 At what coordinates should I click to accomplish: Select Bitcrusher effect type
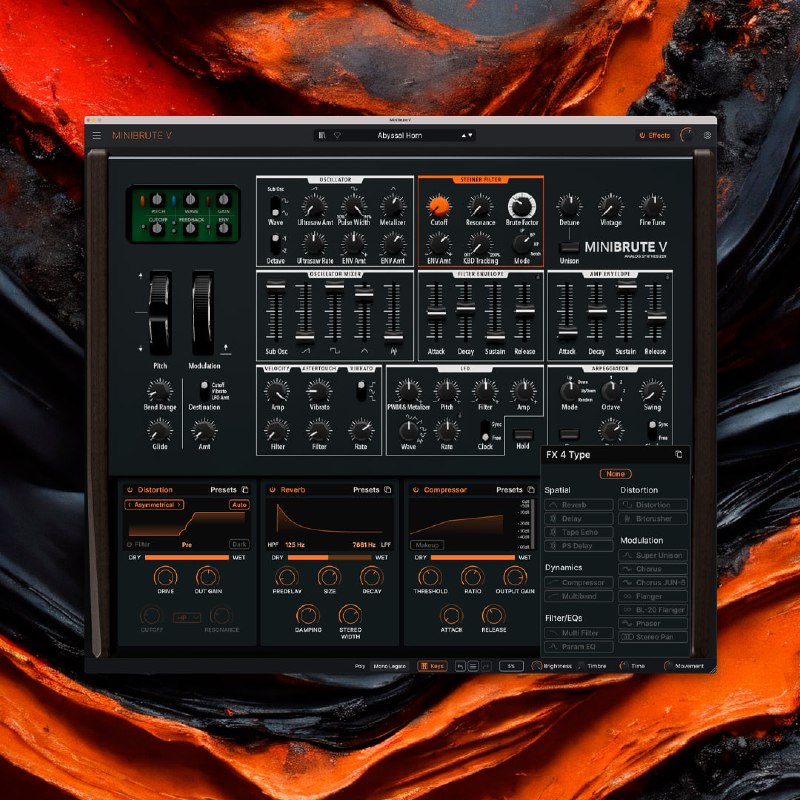[653, 518]
